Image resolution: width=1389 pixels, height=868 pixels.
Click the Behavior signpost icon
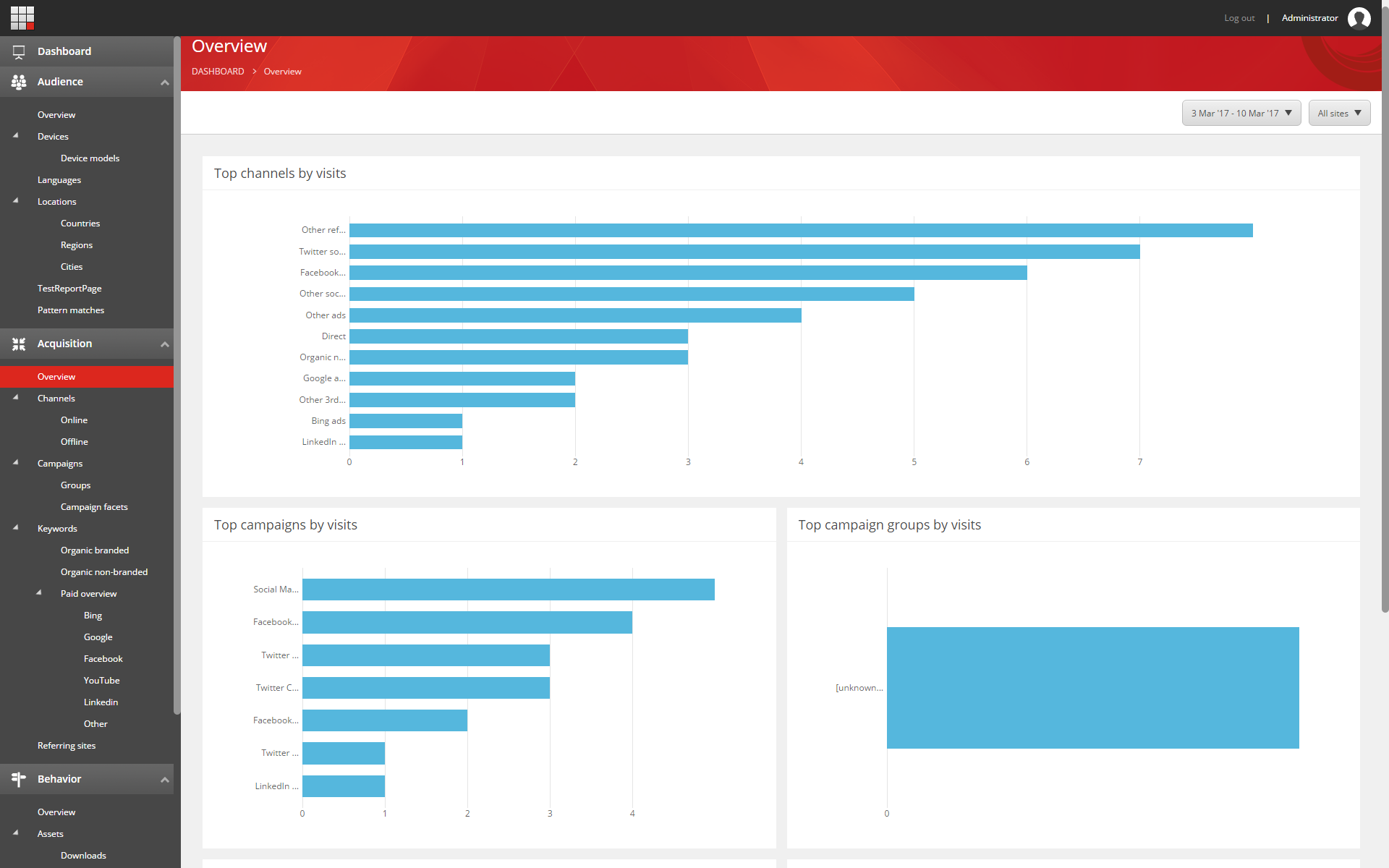click(19, 779)
